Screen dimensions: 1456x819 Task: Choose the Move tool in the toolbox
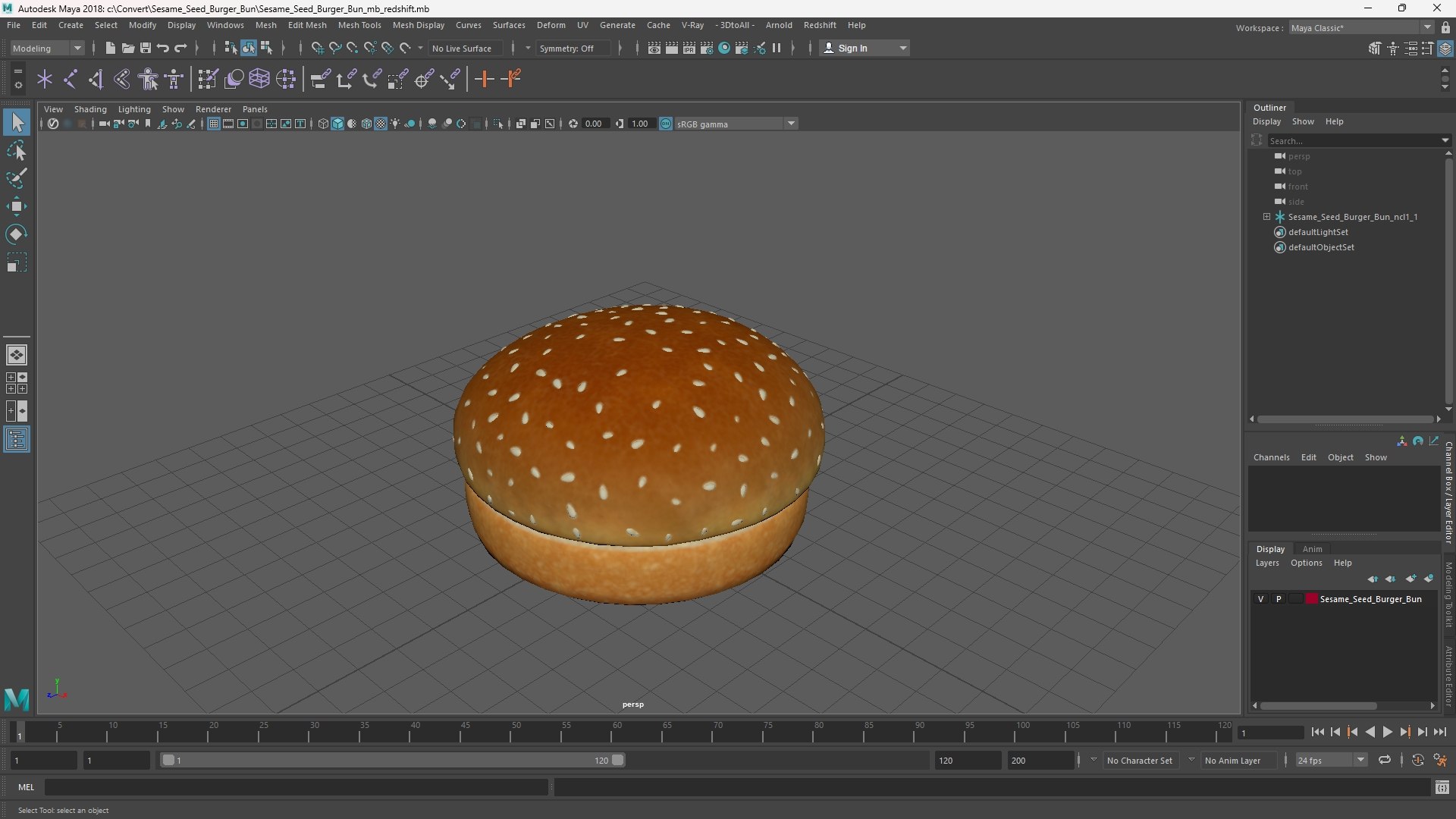[x=17, y=206]
